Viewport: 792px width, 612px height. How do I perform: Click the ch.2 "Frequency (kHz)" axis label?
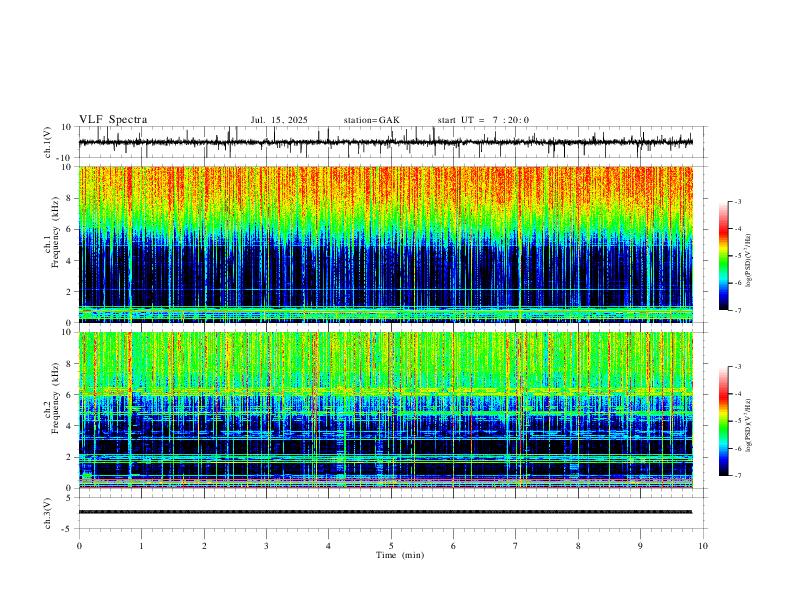(x=55, y=398)
